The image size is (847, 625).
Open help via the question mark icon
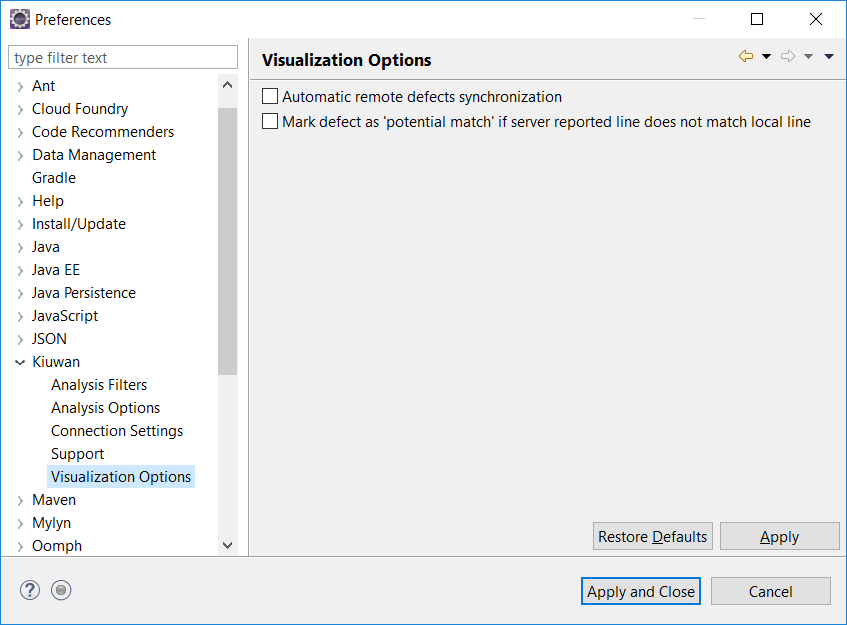pos(29,590)
